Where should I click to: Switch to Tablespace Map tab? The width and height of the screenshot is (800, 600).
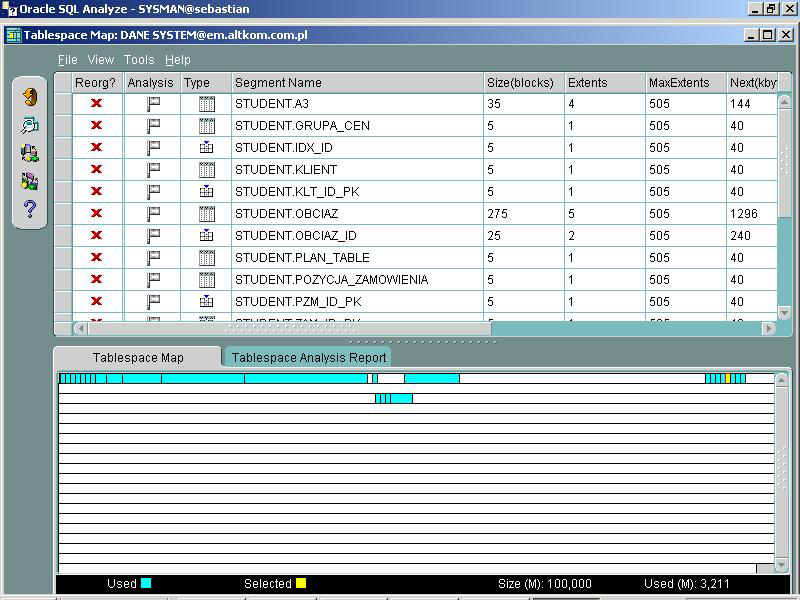138,357
